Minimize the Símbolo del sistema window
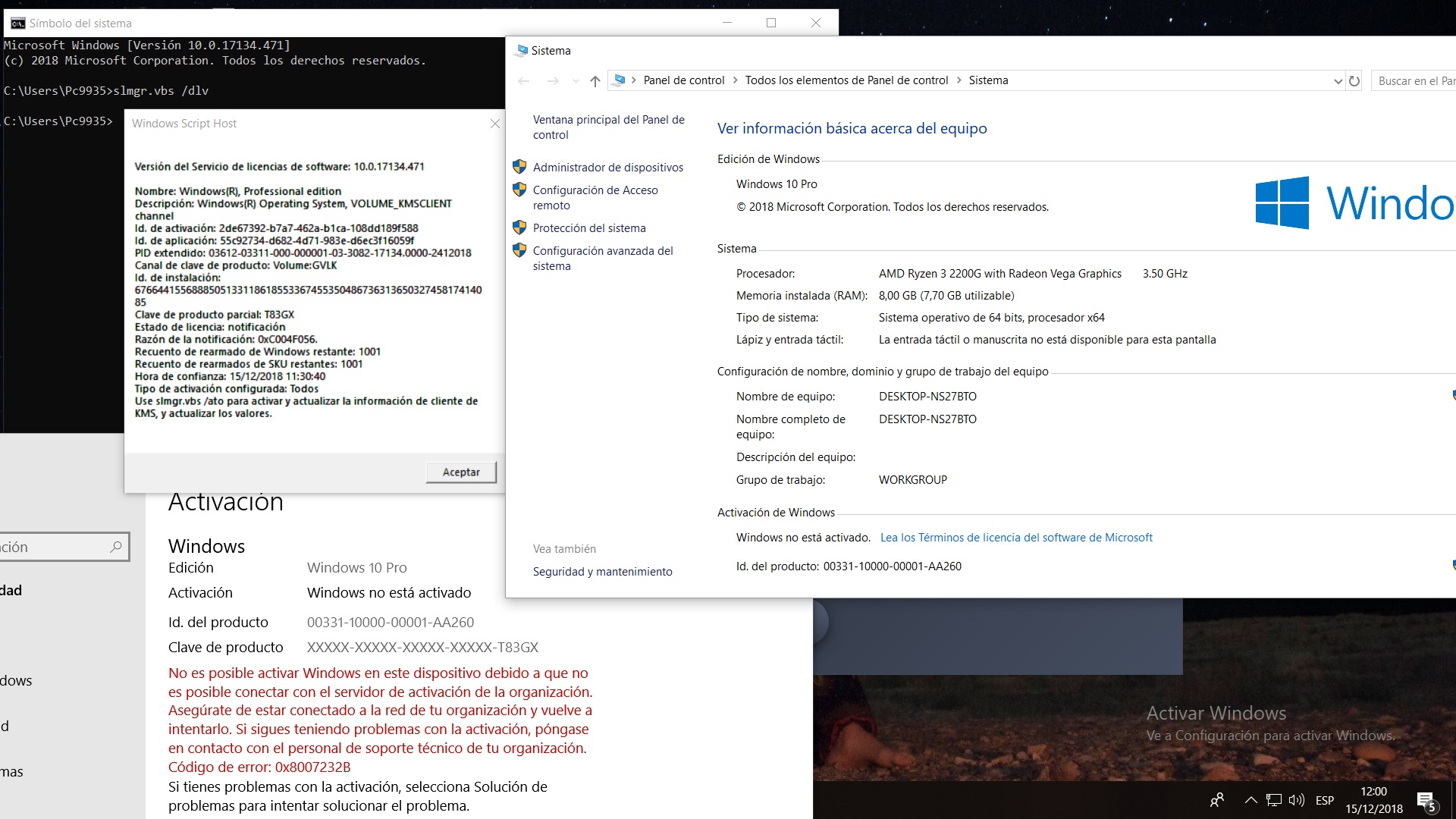Viewport: 1456px width, 819px height. [727, 23]
